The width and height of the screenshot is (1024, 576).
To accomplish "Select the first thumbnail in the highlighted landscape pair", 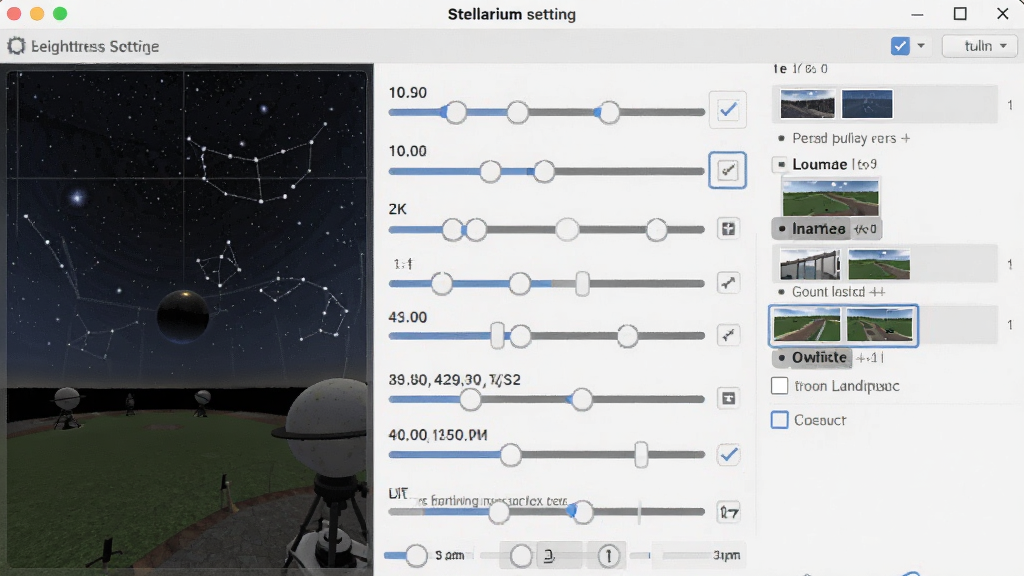I will click(x=807, y=325).
